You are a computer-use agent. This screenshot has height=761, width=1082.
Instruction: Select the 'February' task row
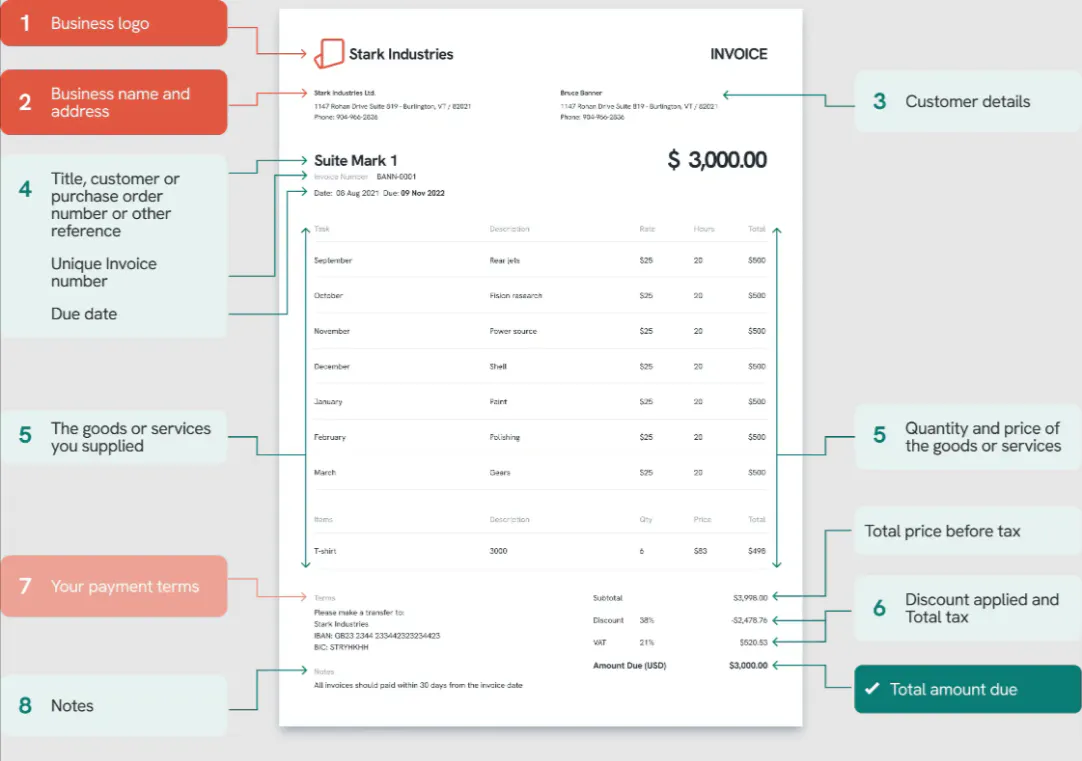(540, 437)
